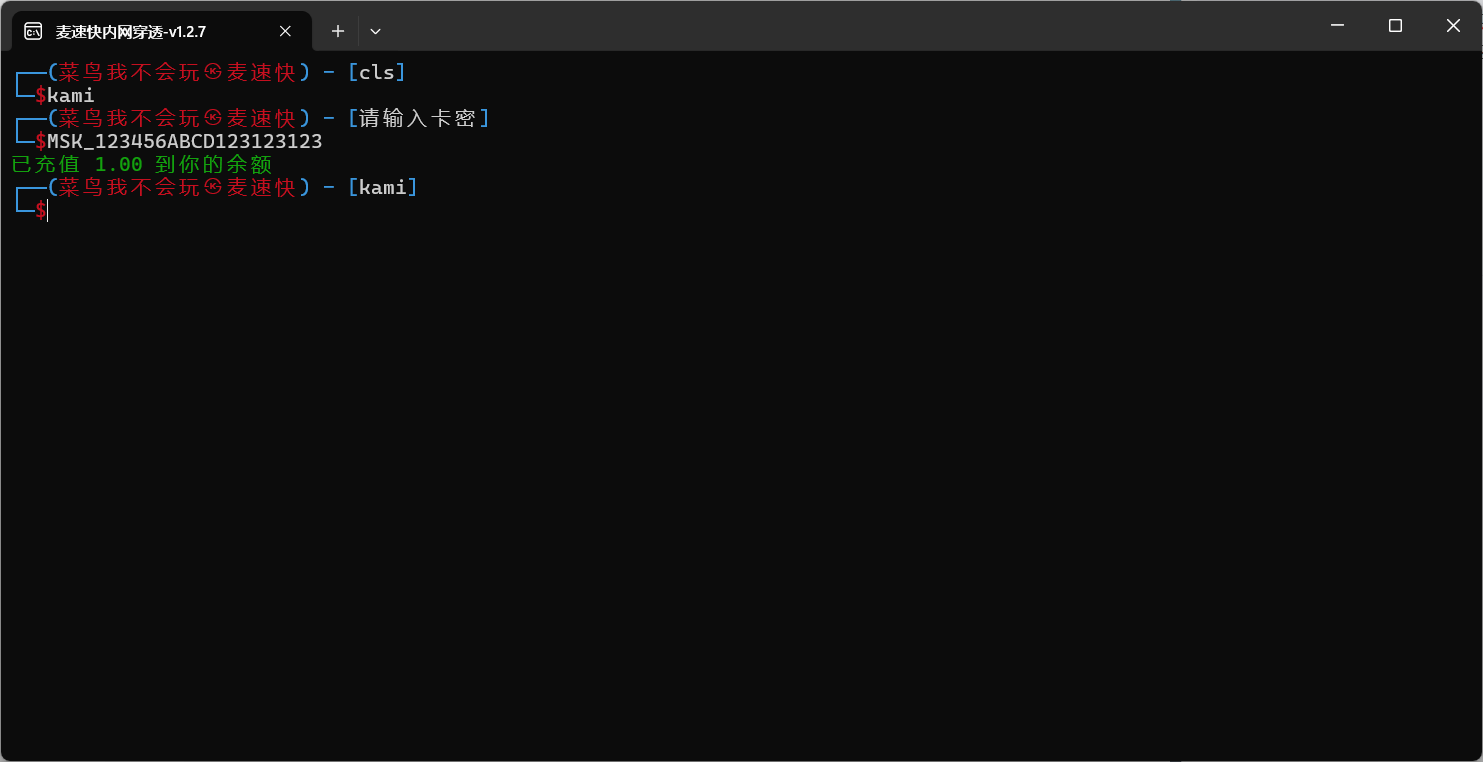Image resolution: width=1483 pixels, height=762 pixels.
Task: Open a new terminal tab with plus
Action: (338, 31)
